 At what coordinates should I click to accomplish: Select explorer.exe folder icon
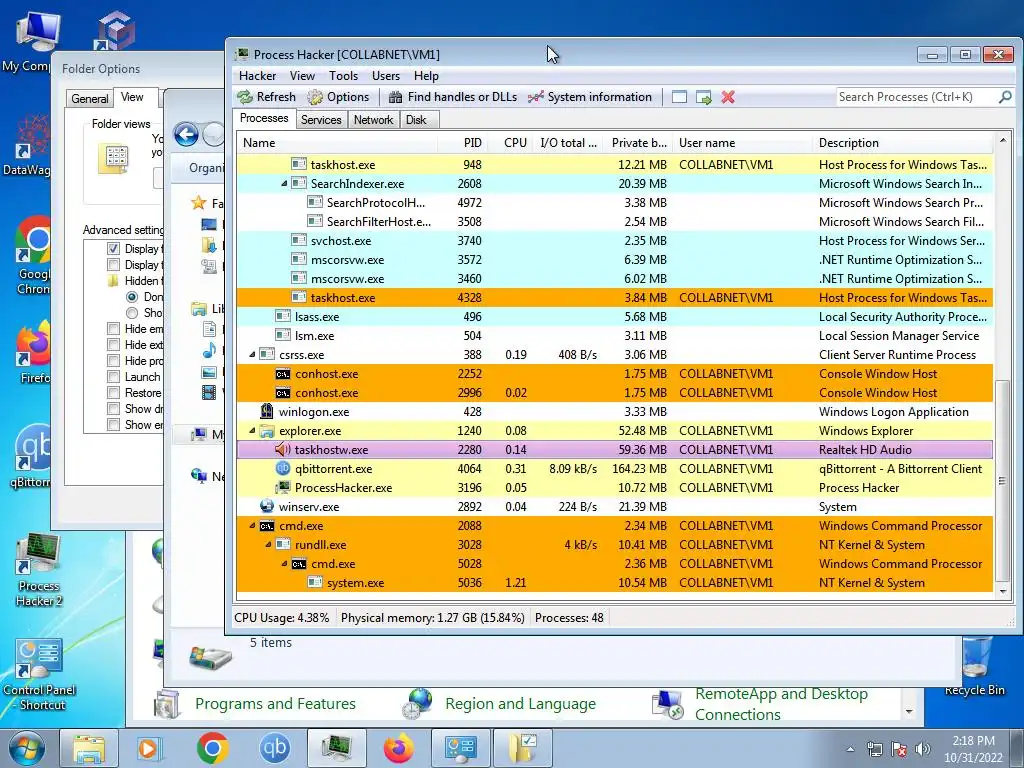point(266,430)
